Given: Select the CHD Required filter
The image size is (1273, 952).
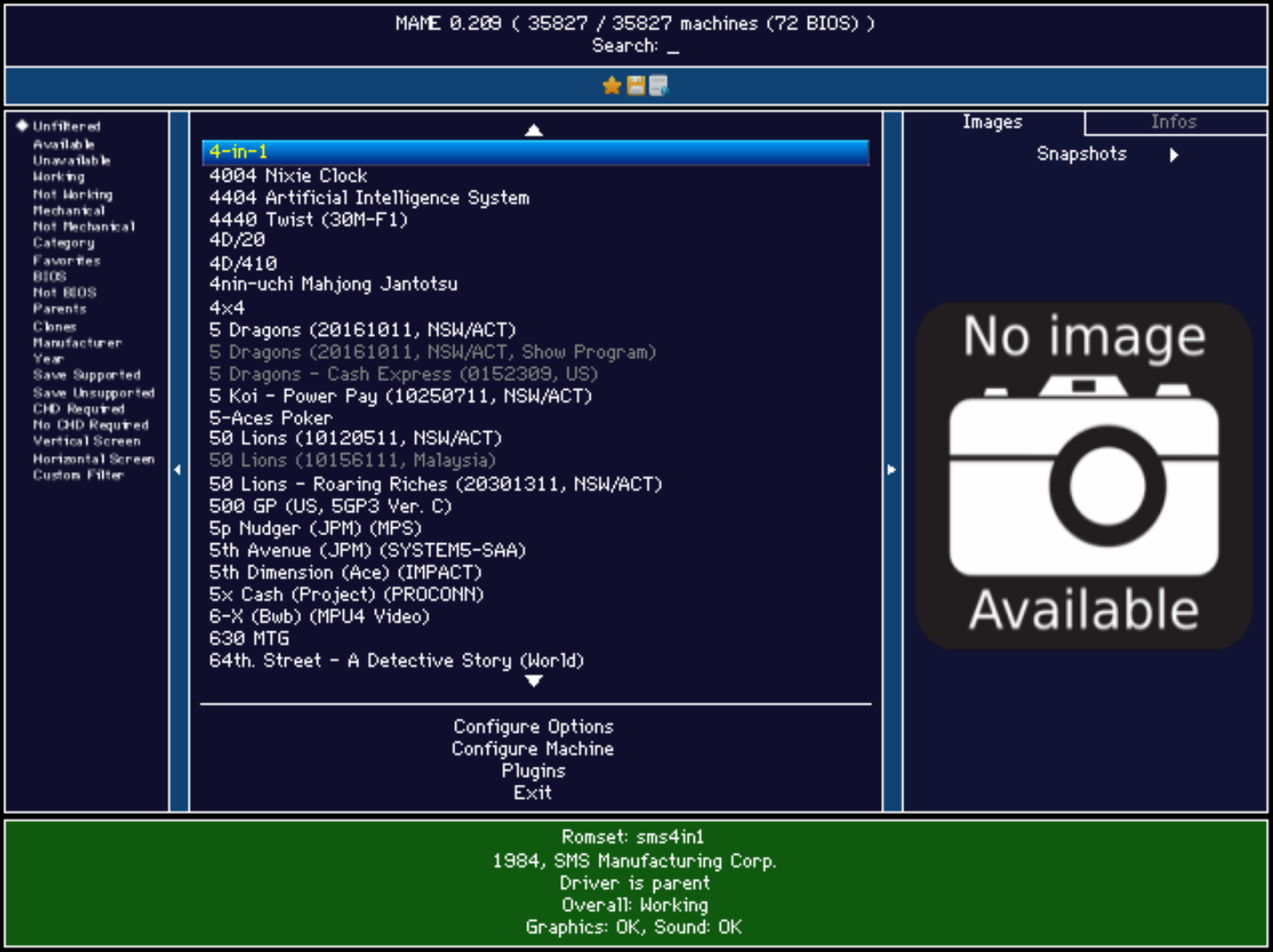Looking at the screenshot, I should (x=78, y=409).
